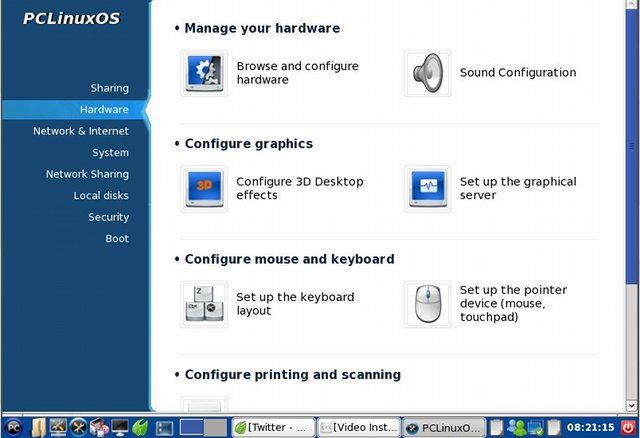Switch to the second virtual desktop

(215, 428)
